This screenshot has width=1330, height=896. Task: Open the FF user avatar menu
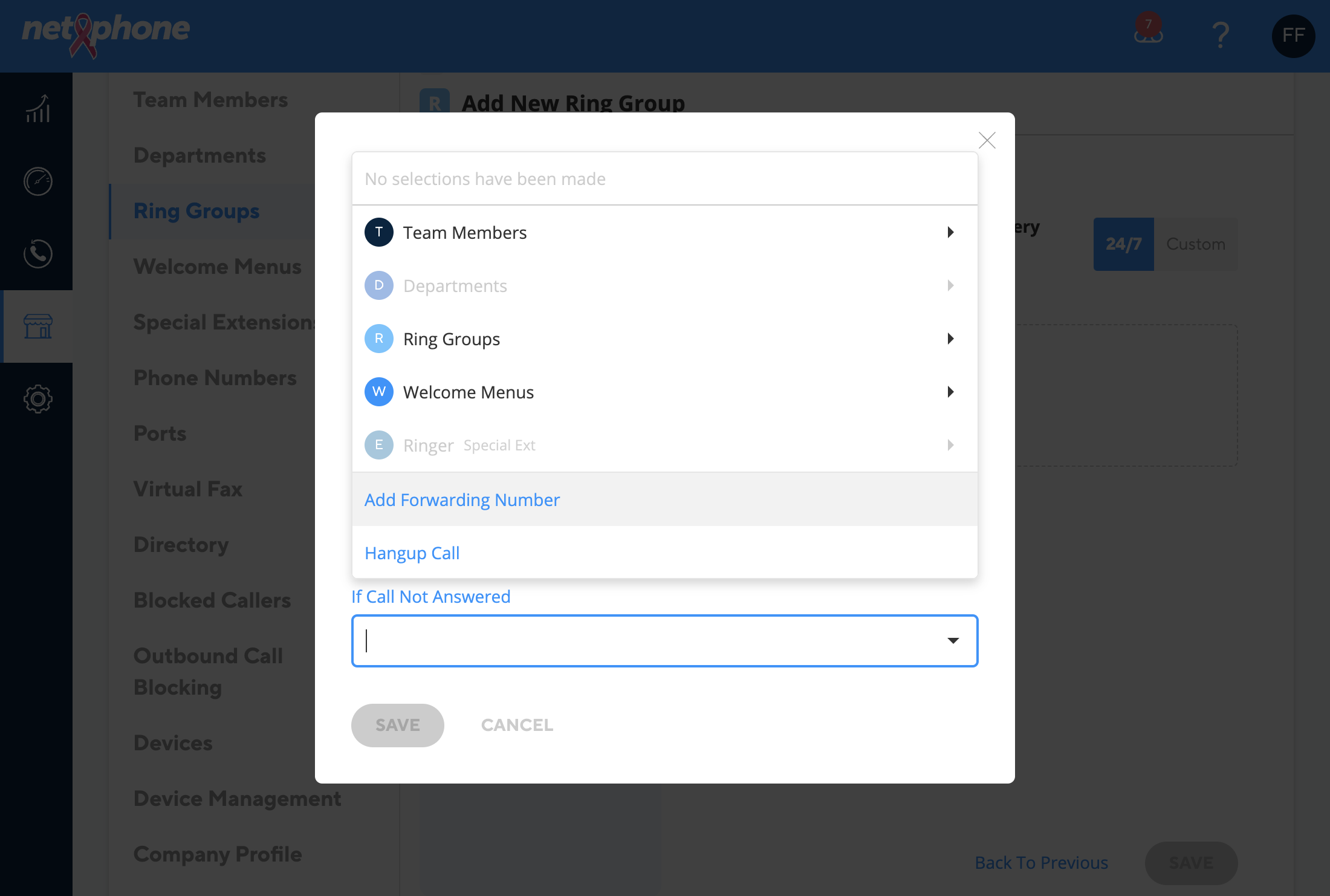click(x=1293, y=36)
